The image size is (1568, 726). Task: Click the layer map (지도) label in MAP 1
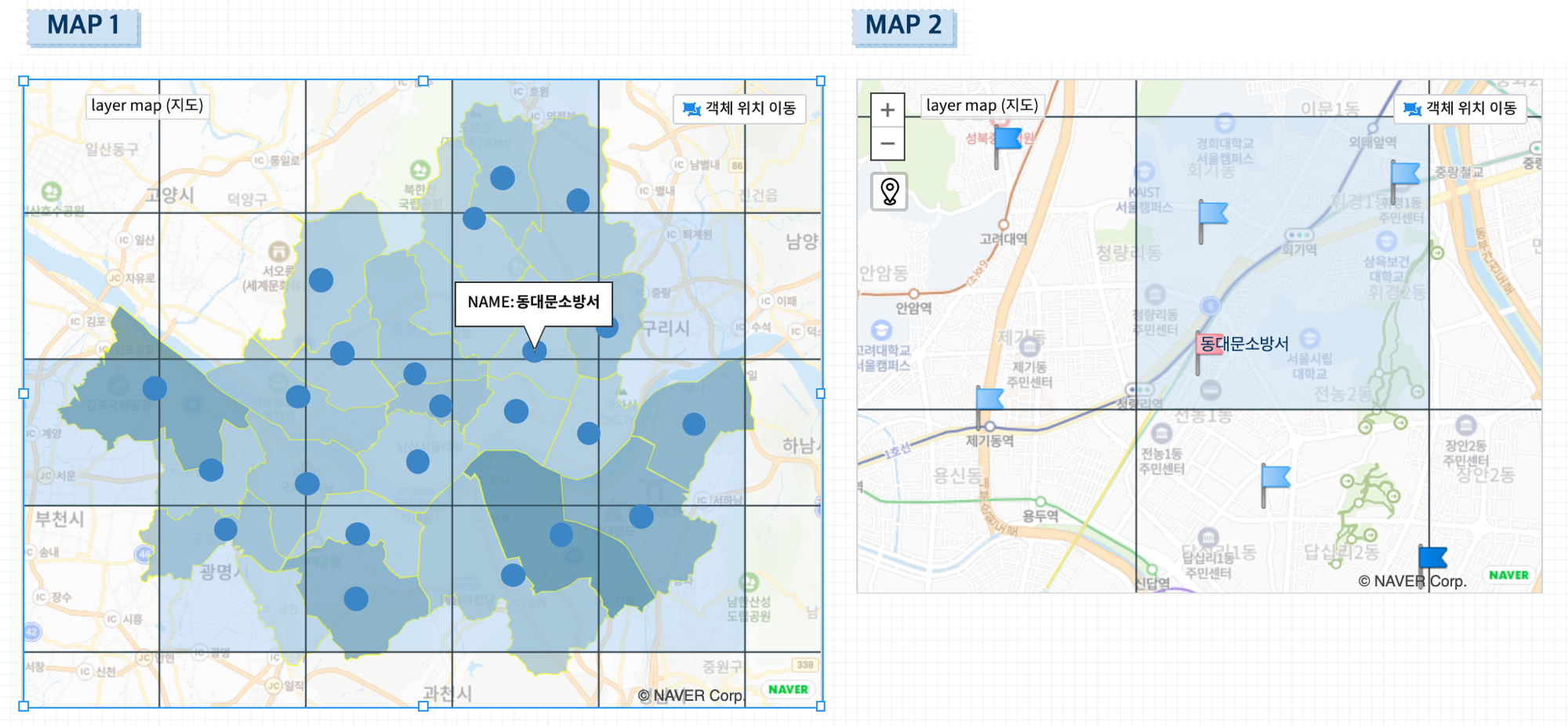147,105
